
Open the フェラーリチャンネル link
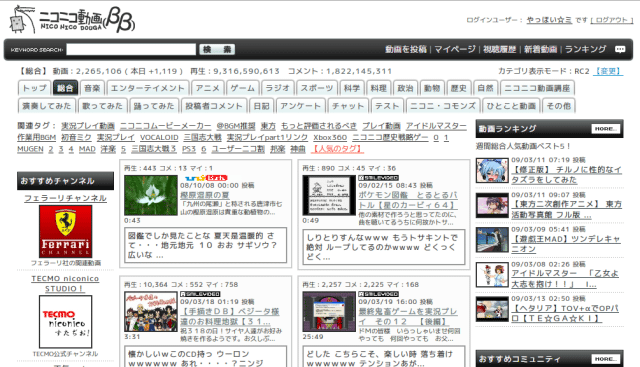65,198
